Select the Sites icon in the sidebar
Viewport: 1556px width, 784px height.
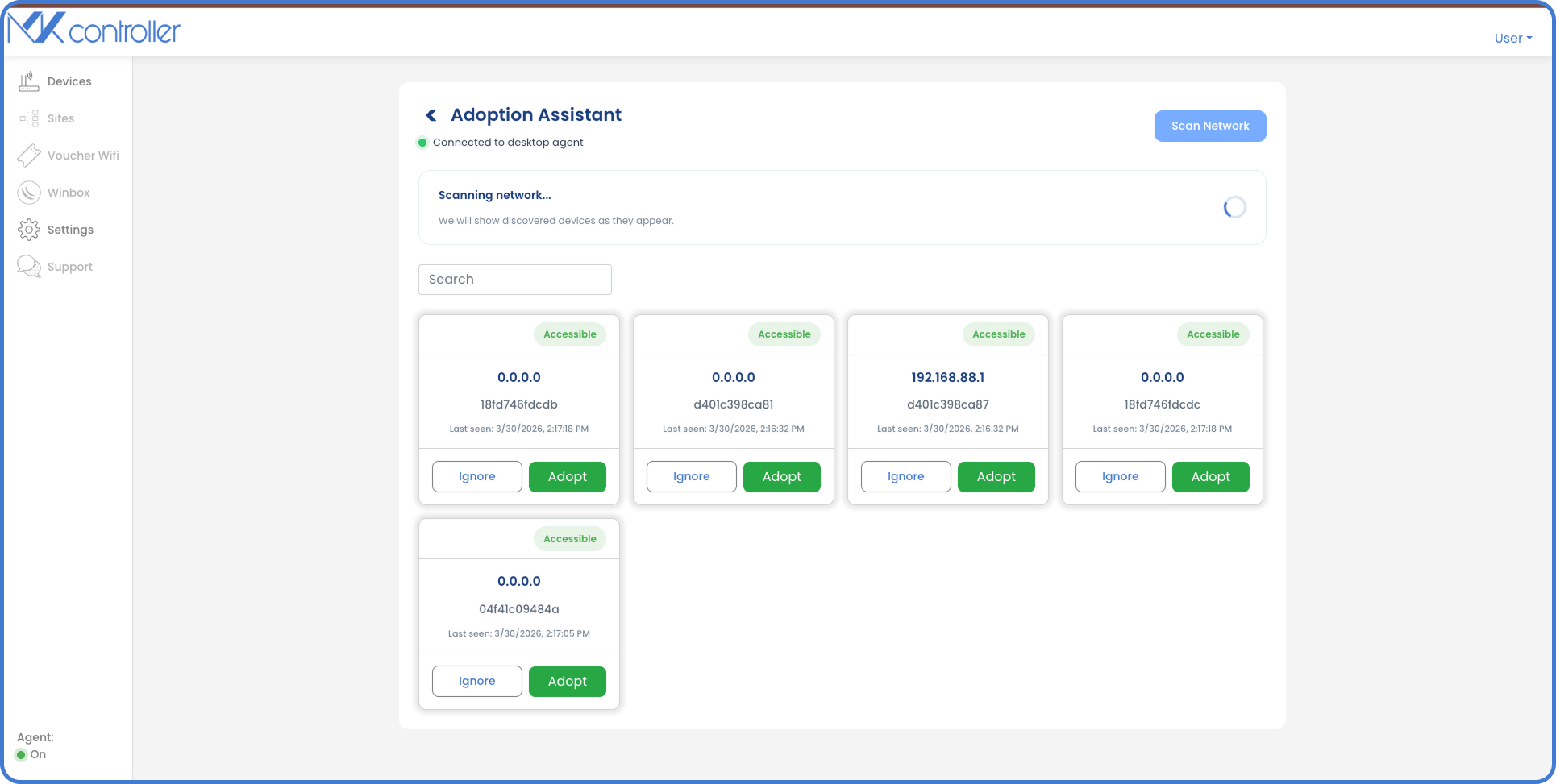tap(29, 118)
